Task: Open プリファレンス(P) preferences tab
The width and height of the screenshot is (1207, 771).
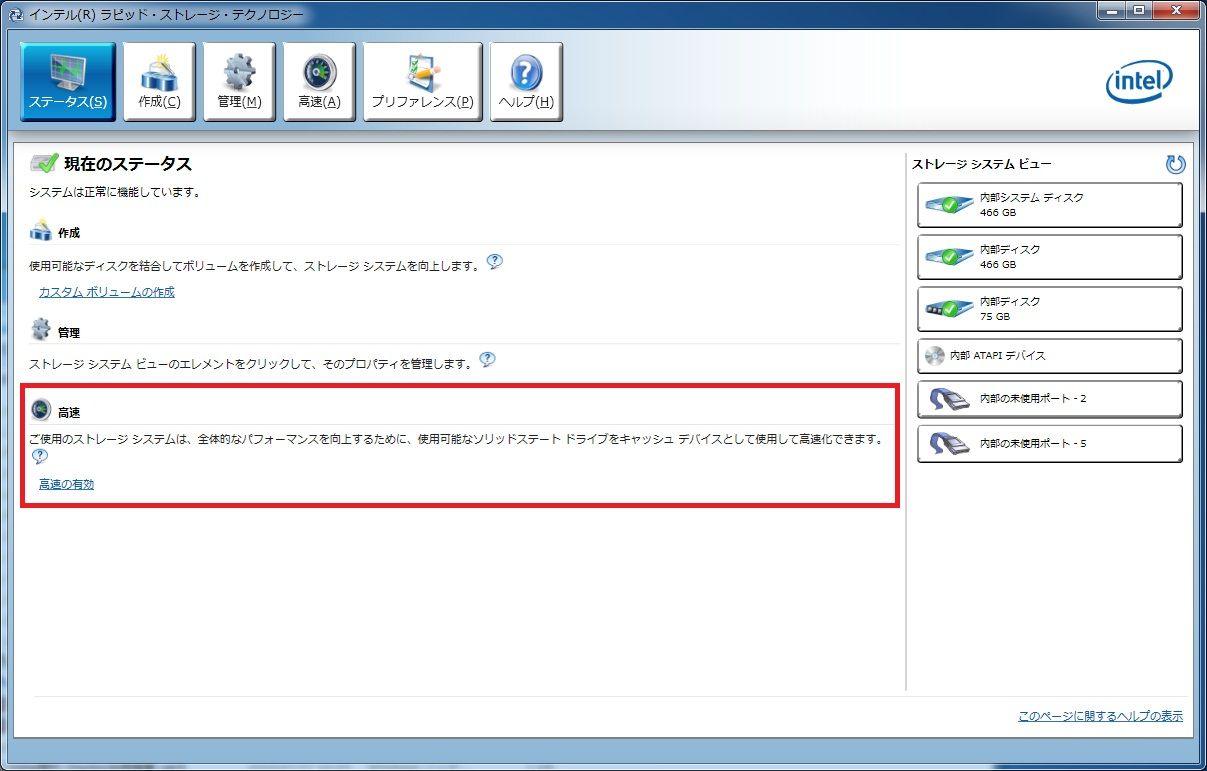Action: (x=422, y=82)
